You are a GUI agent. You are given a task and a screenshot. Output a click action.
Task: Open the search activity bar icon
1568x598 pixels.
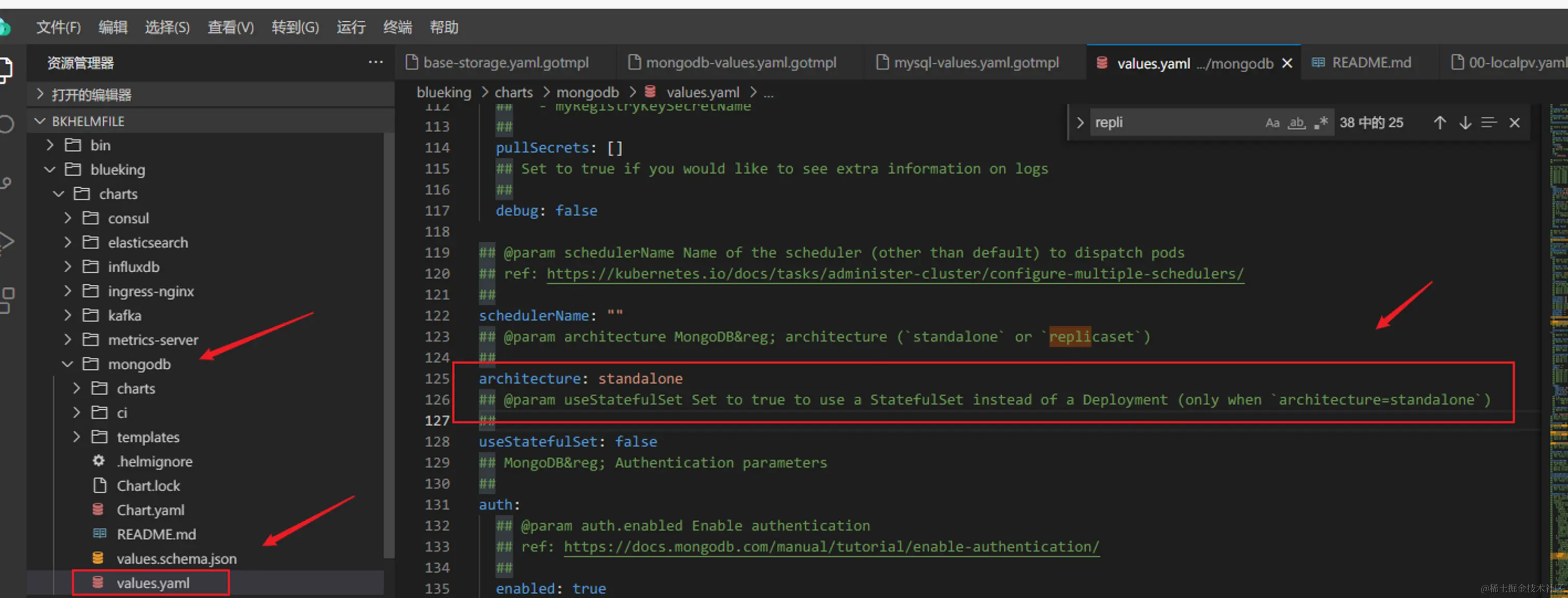6,124
